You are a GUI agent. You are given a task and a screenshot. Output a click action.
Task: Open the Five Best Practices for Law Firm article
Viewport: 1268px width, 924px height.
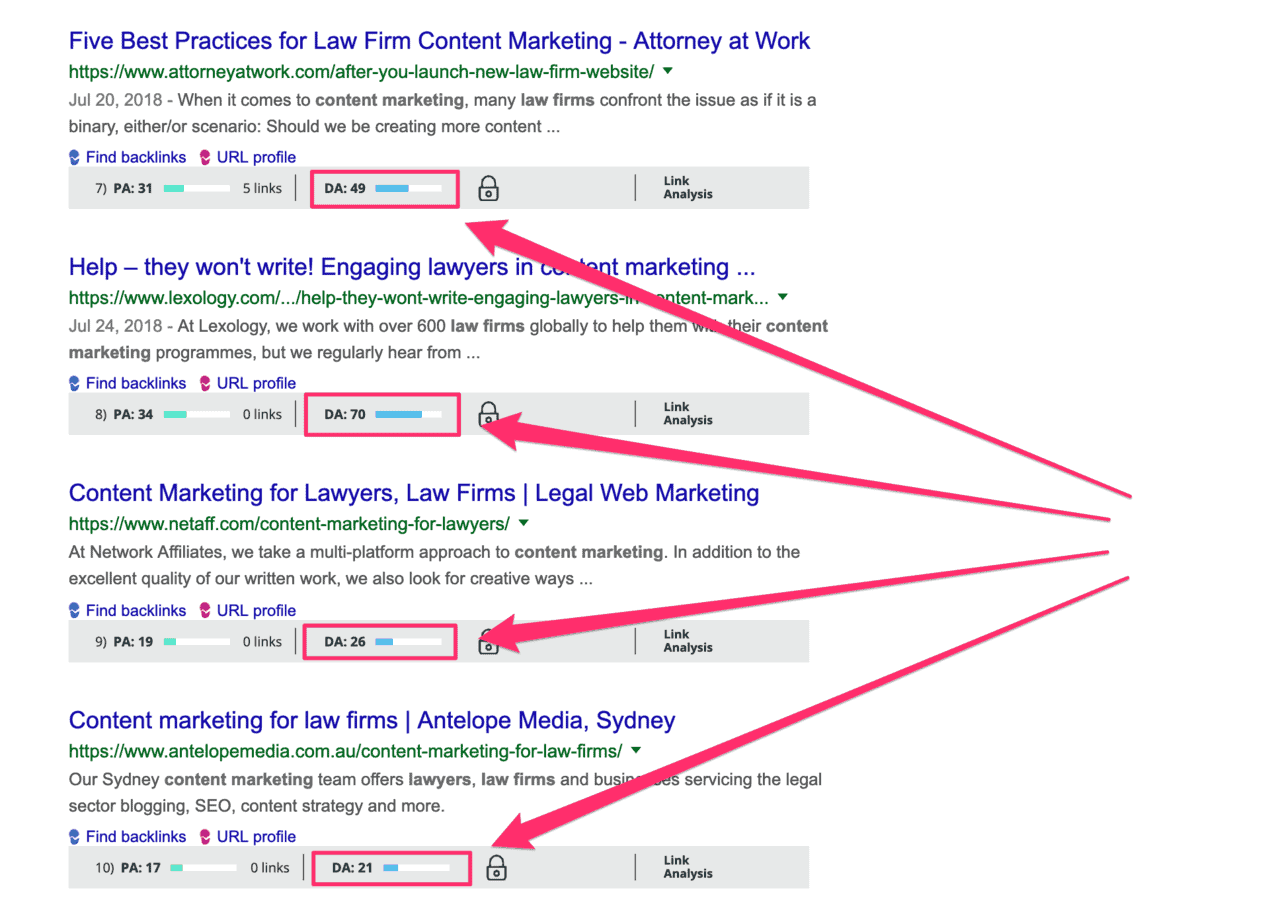pyautogui.click(x=439, y=41)
